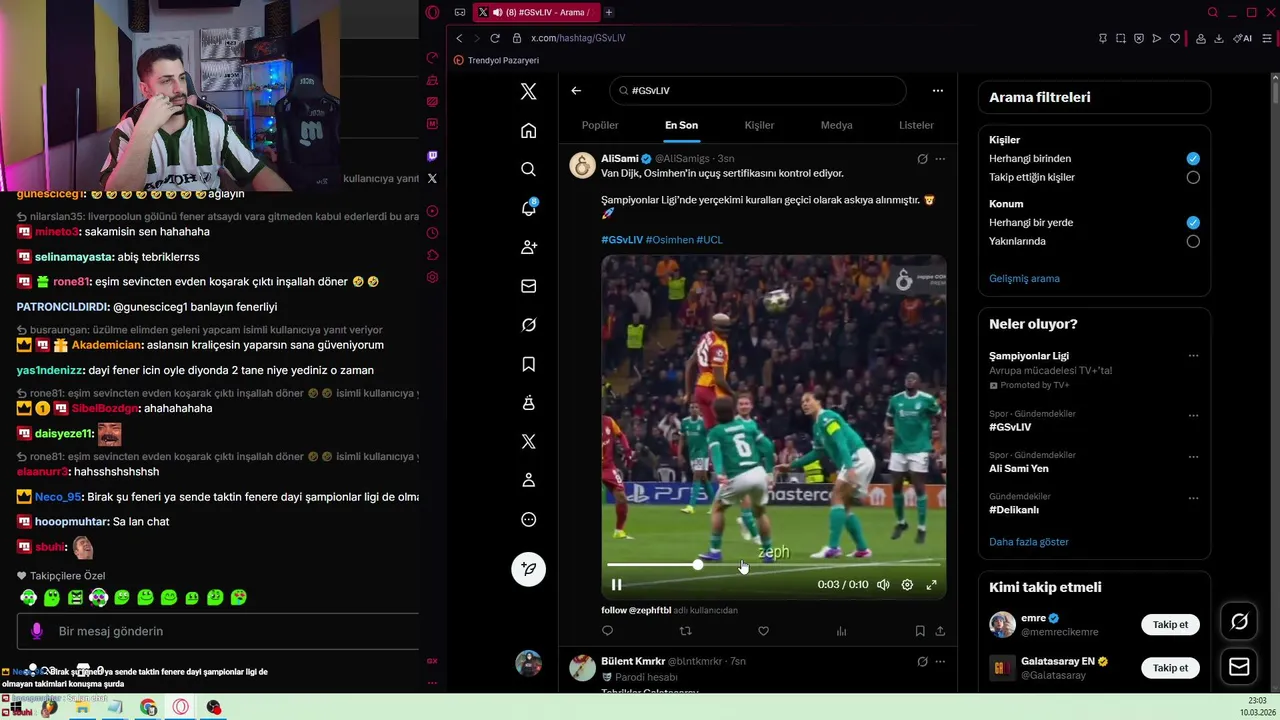Select 'Herhangi bir yerde' location filter

[1193, 222]
